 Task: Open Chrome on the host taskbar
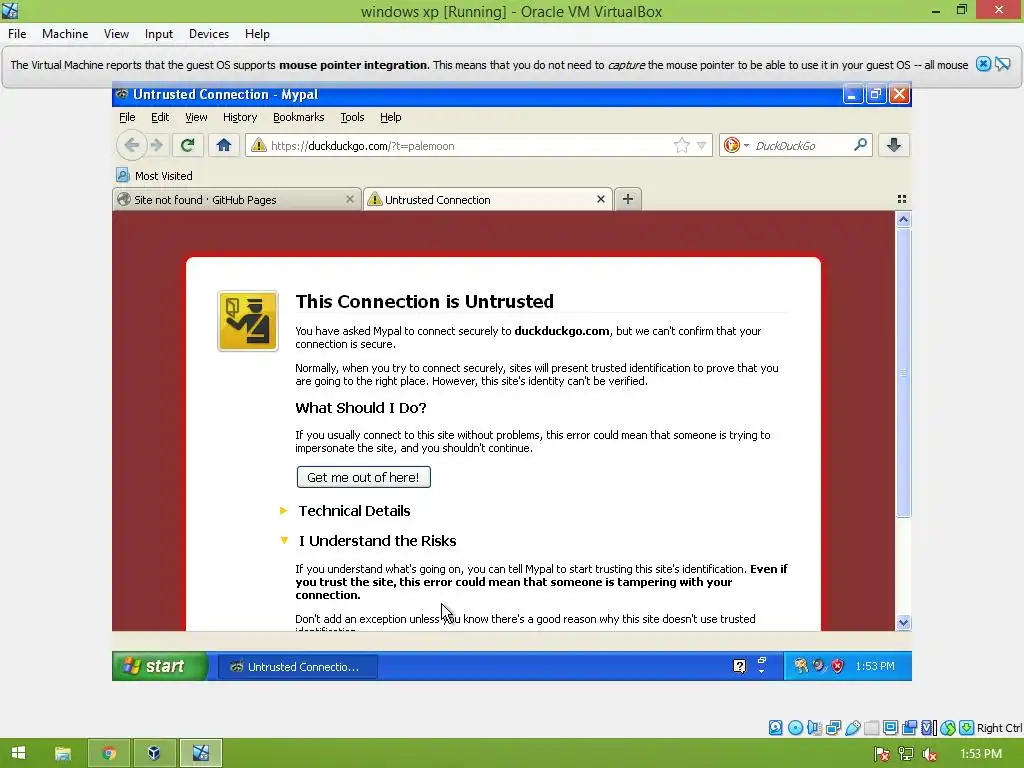pos(109,753)
